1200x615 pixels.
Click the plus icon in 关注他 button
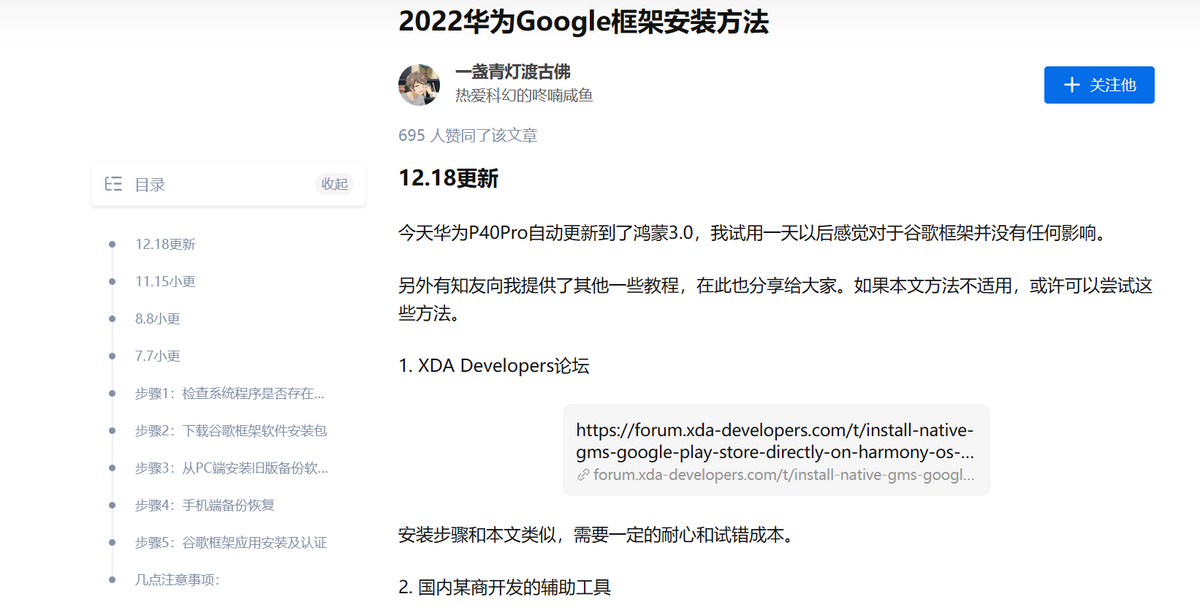click(1071, 85)
